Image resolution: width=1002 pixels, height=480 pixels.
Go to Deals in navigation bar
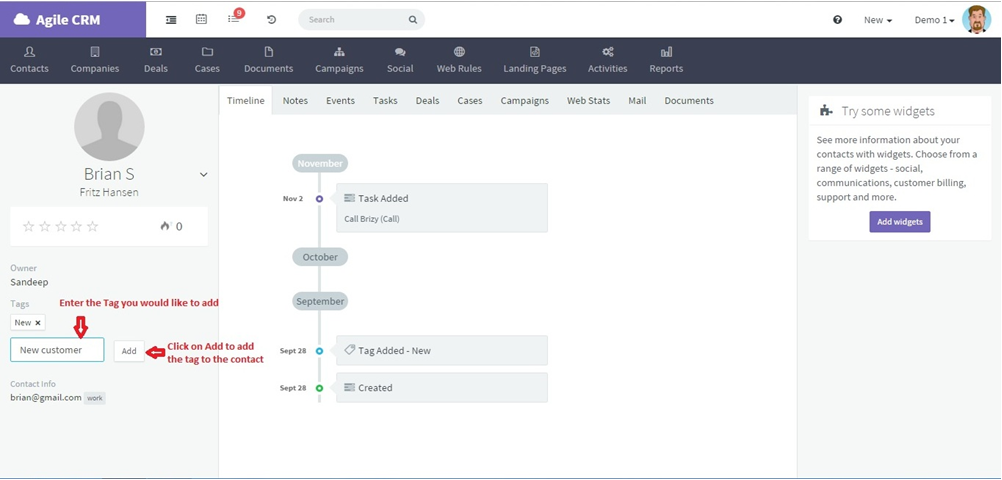(156, 61)
